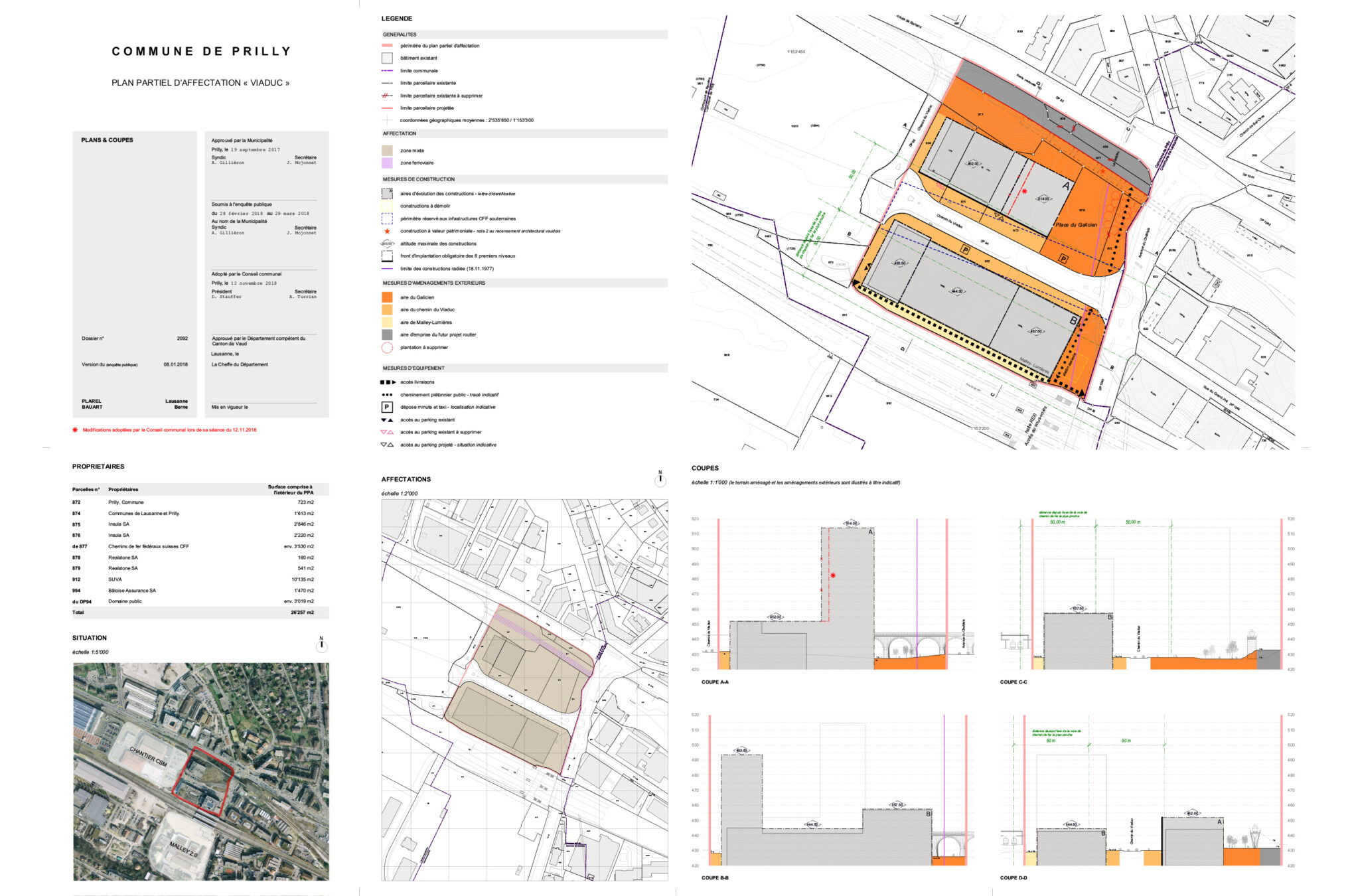Click the altitude maximale des constructions hexagon symbol
The height and width of the screenshot is (896, 1352).
pyautogui.click(x=387, y=244)
